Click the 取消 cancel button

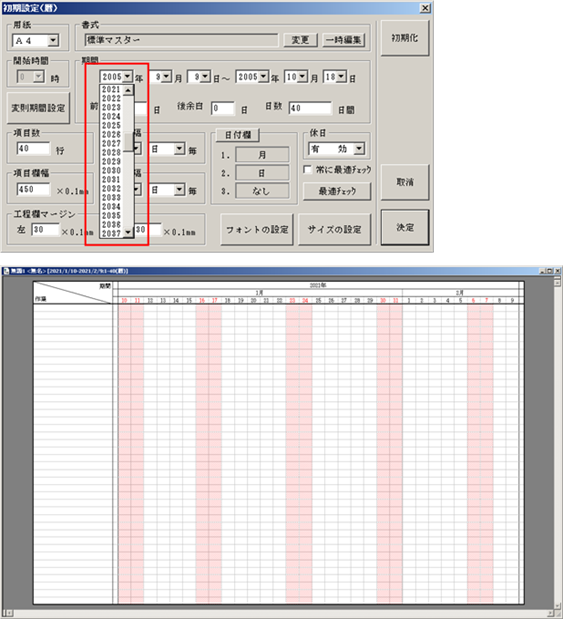(x=405, y=182)
